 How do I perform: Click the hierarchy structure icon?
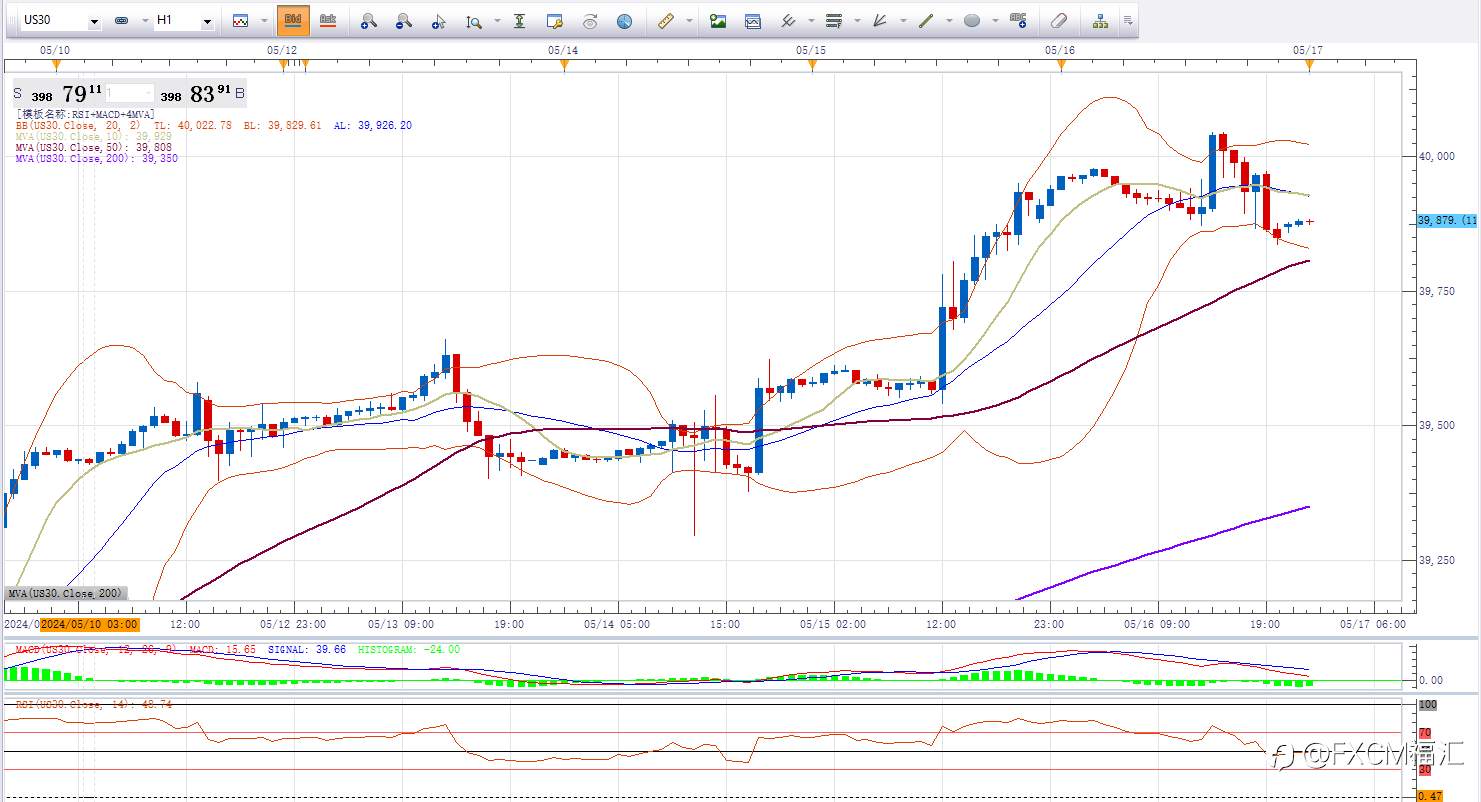pyautogui.click(x=1101, y=20)
